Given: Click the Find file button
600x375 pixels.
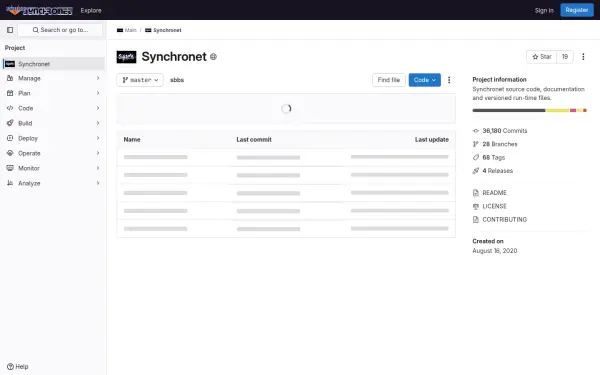Looking at the screenshot, I should pos(388,80).
